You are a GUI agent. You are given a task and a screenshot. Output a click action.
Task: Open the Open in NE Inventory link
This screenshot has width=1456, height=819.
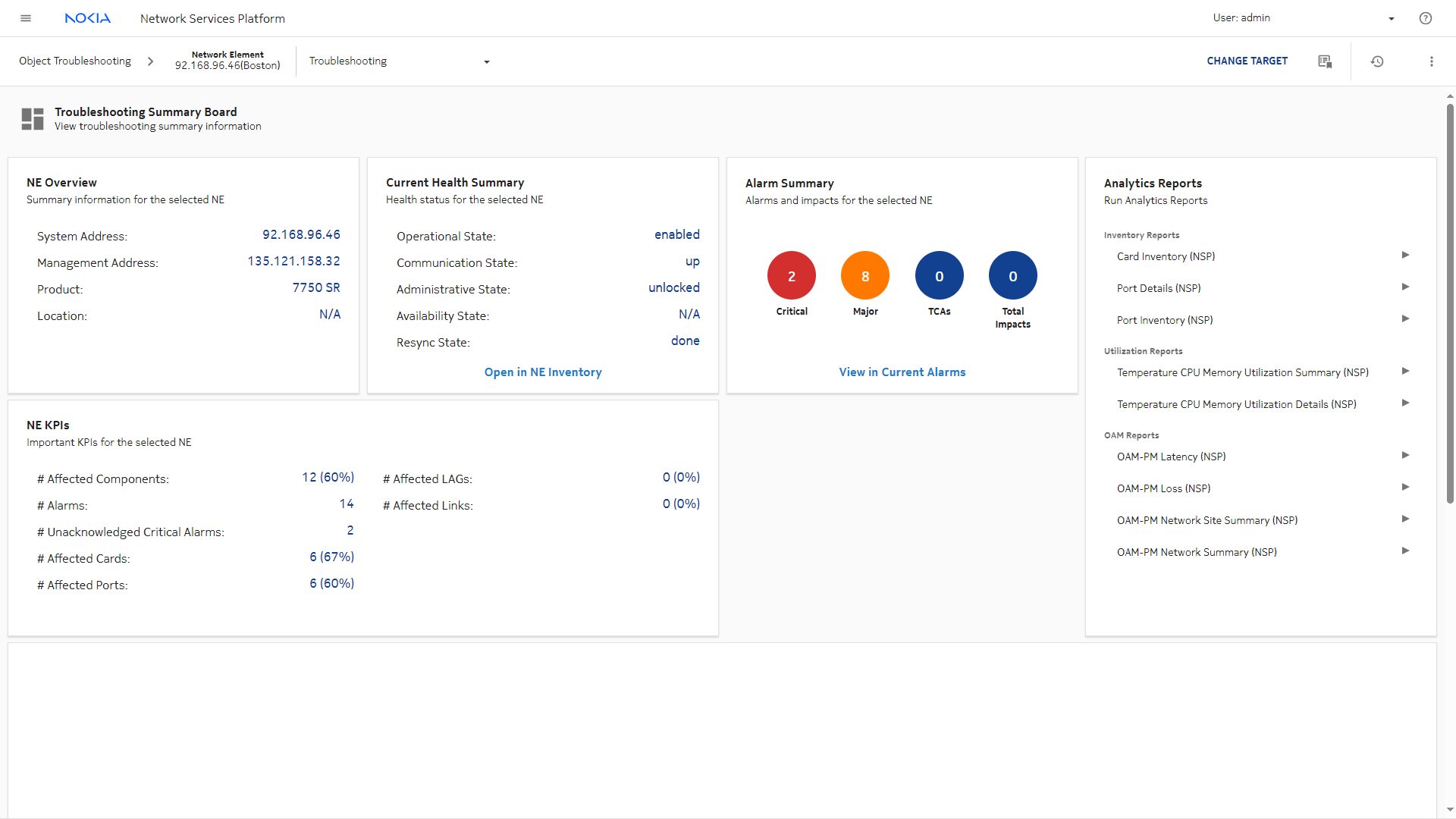543,372
